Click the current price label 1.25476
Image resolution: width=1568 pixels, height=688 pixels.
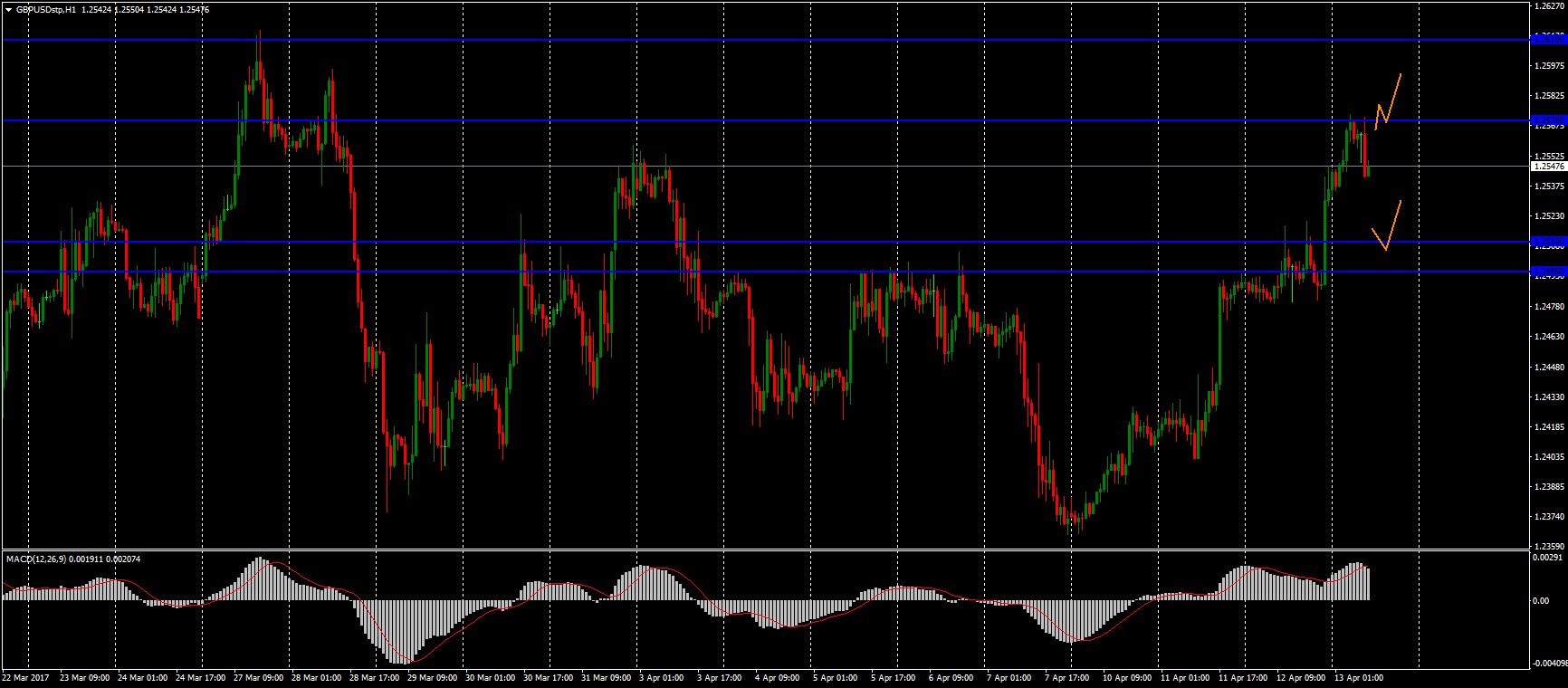pos(1547,167)
